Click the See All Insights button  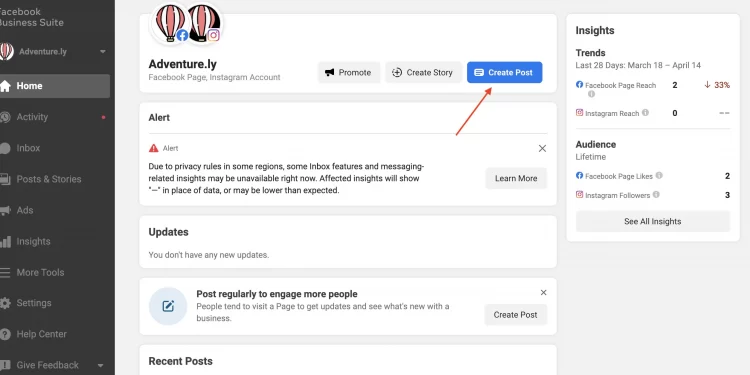[x=652, y=221]
